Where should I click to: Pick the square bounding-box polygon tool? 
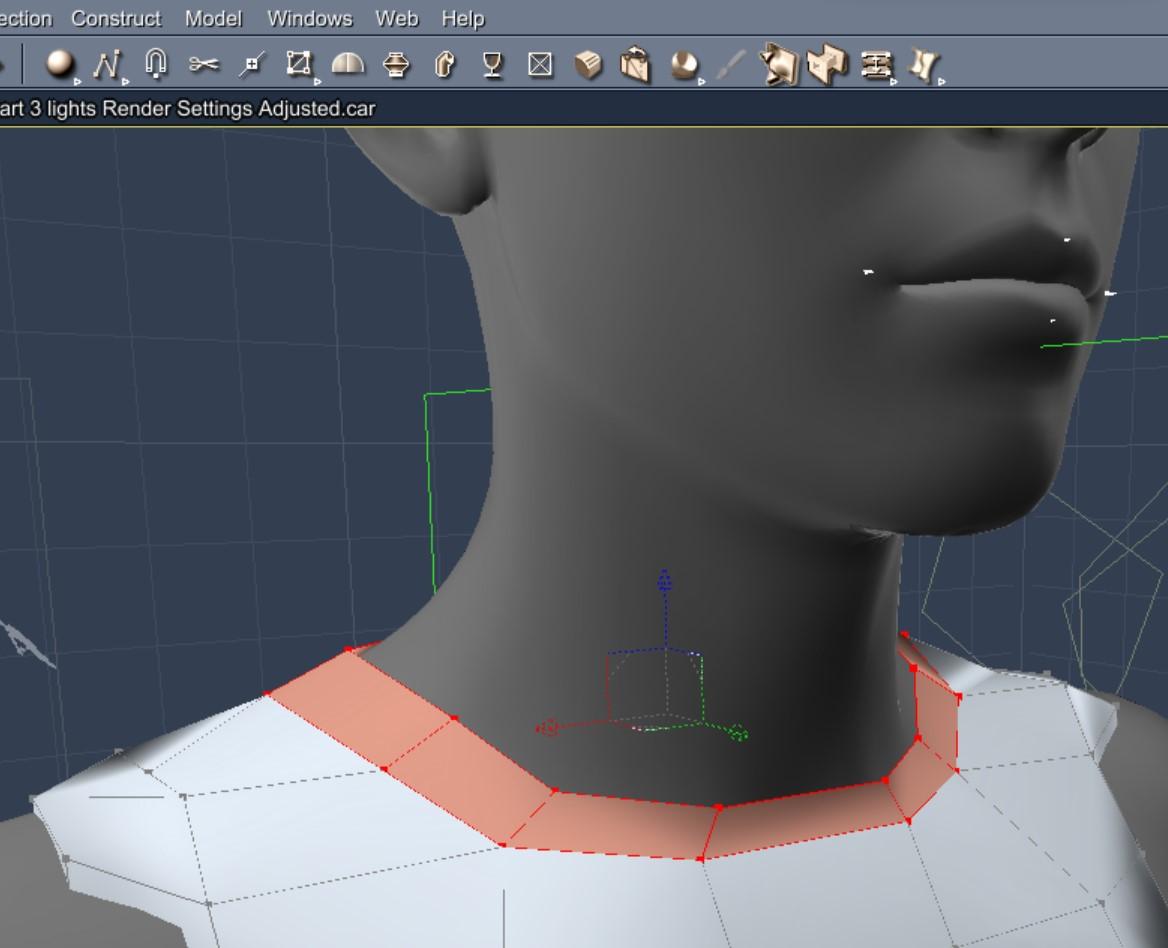coord(299,64)
